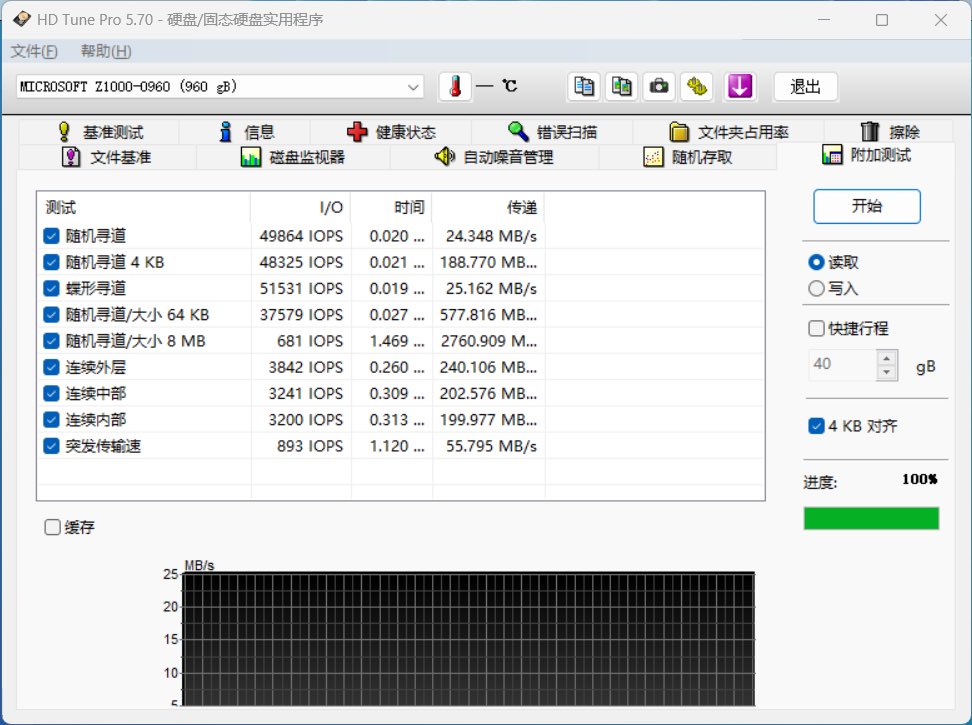
Task: Click the green progress bar
Action: 871,517
